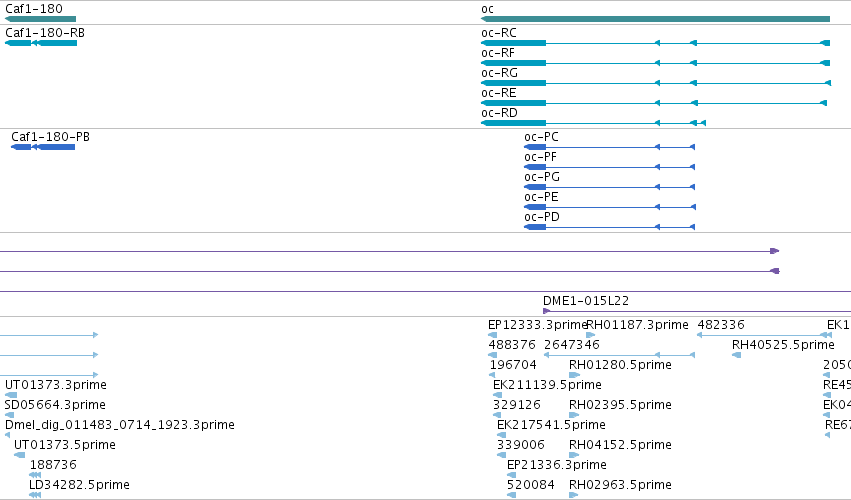The width and height of the screenshot is (851, 500).
Task: Click the oc-PF protein label
Action: (541, 157)
